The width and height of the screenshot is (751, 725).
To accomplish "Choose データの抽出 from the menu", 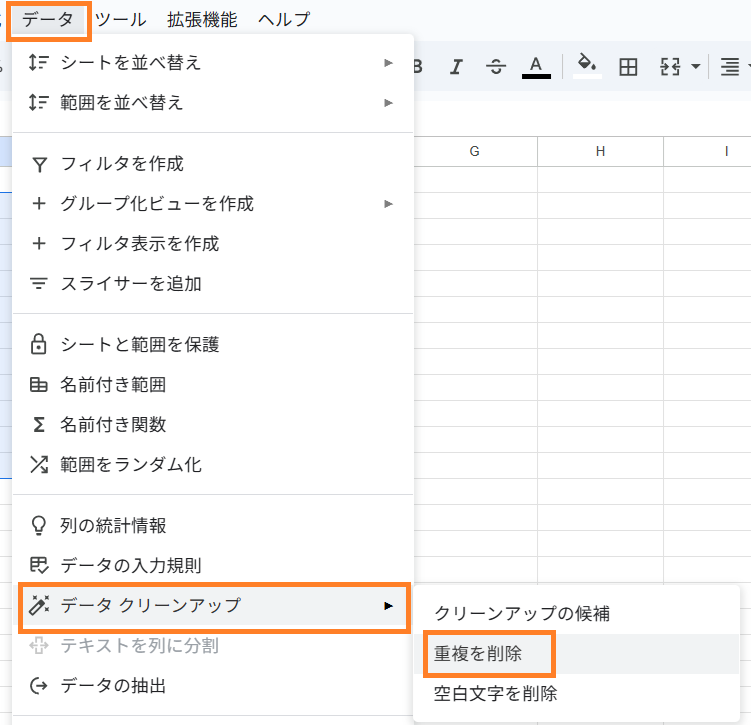I will point(213,686).
